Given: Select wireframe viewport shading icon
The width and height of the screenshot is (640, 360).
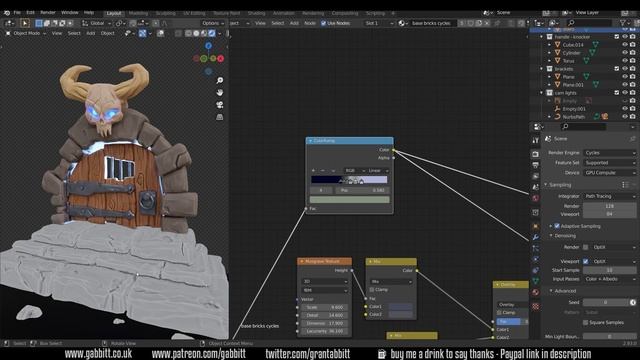Looking at the screenshot, I should (x=189, y=33).
